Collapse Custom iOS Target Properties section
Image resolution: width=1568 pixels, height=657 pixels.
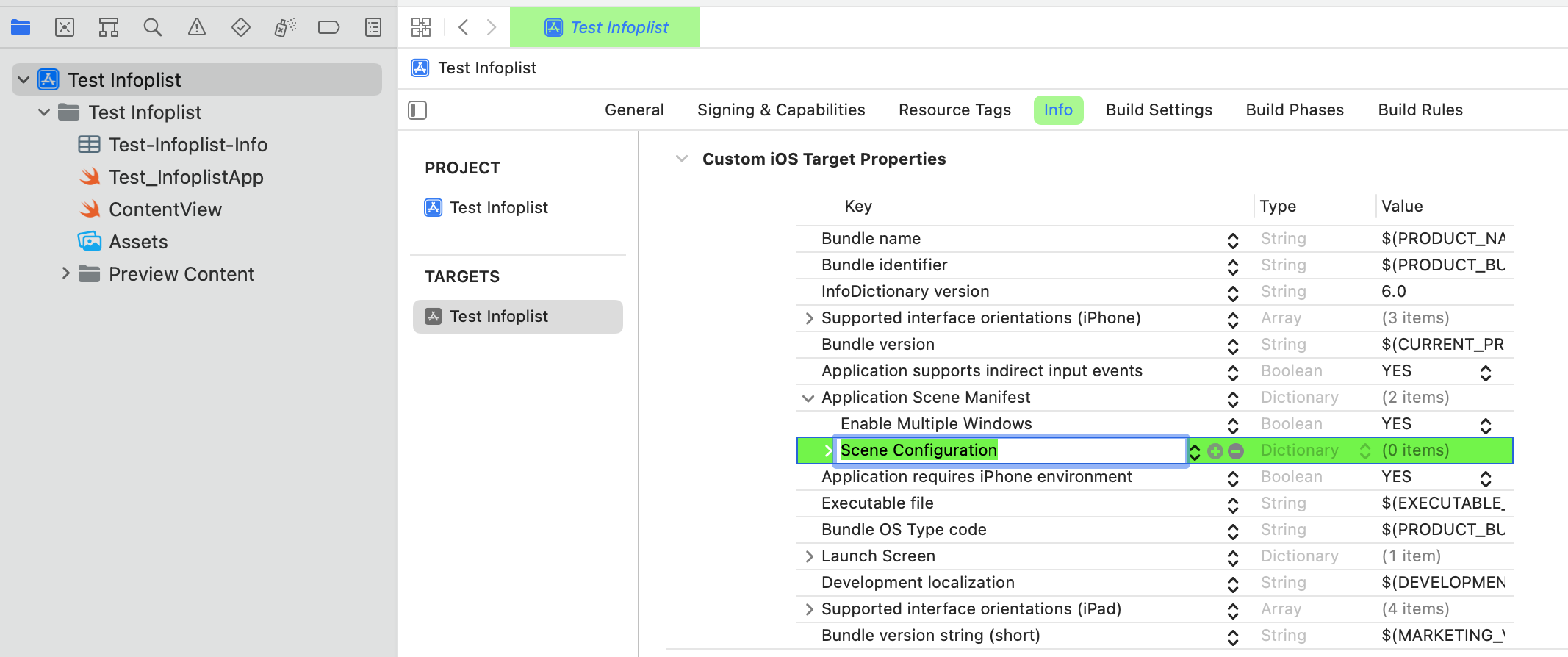682,159
